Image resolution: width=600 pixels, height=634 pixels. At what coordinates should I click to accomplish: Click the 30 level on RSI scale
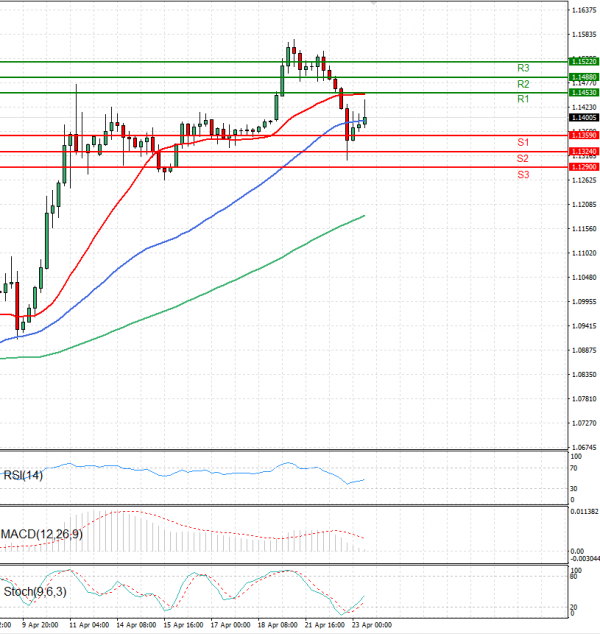point(573,488)
